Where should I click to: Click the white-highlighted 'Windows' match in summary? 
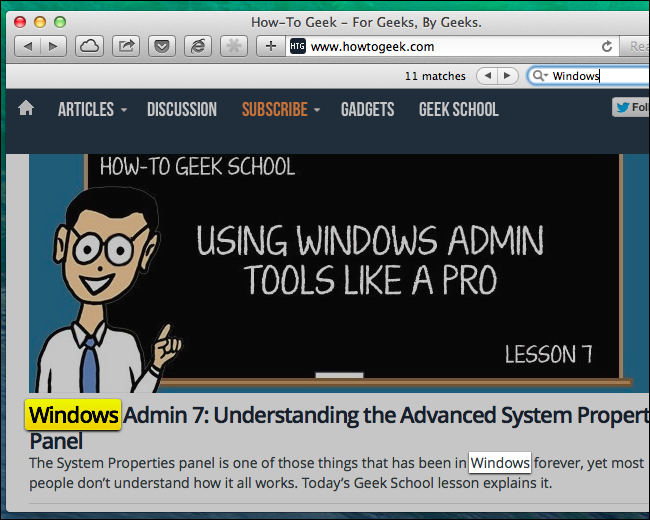click(500, 462)
